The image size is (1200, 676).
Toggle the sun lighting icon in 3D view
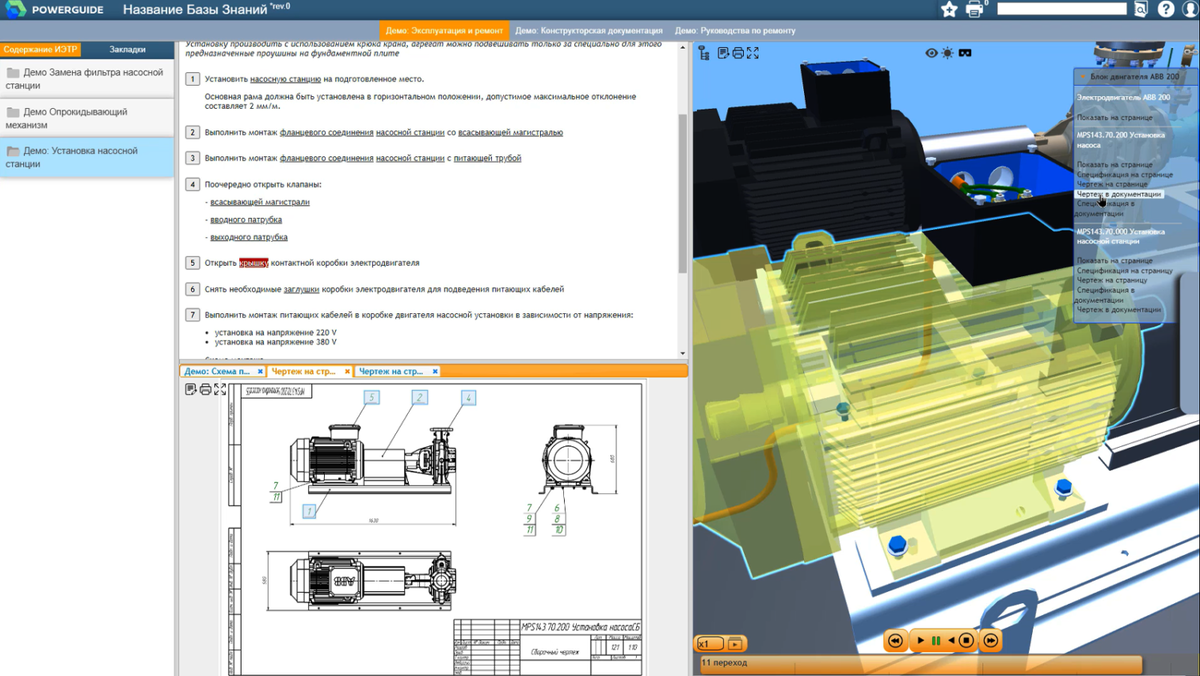click(948, 53)
